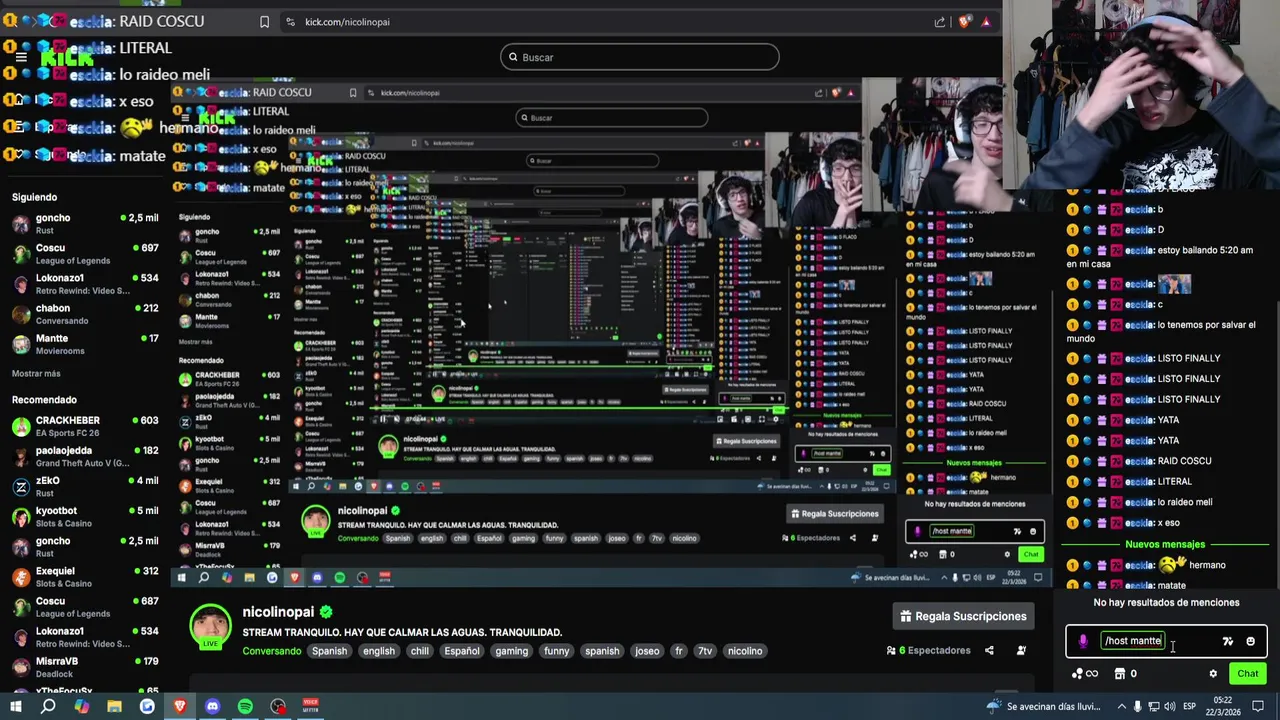
Task: Select the chill tag
Action: tap(419, 651)
